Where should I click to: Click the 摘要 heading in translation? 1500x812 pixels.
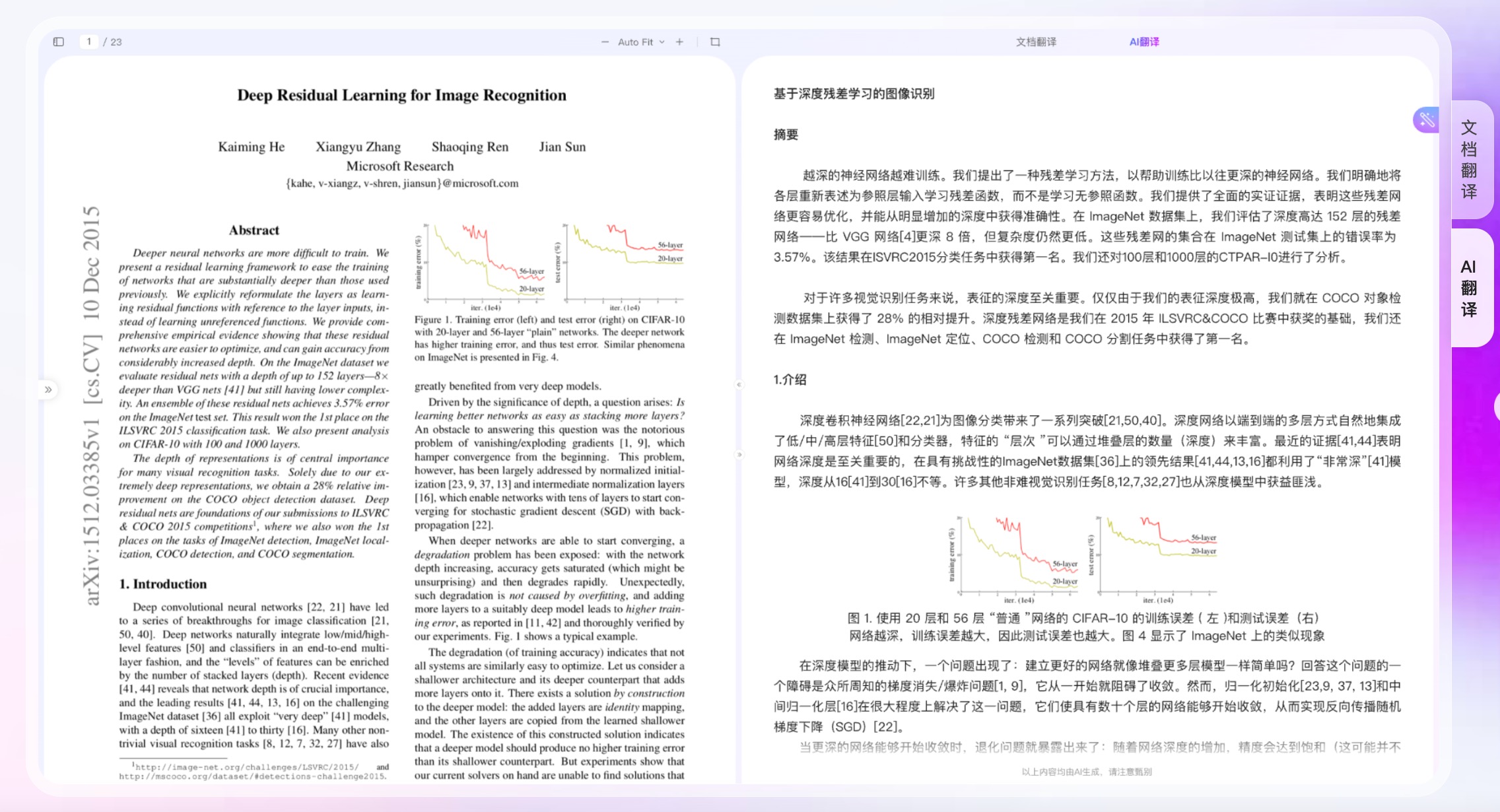[x=786, y=135]
